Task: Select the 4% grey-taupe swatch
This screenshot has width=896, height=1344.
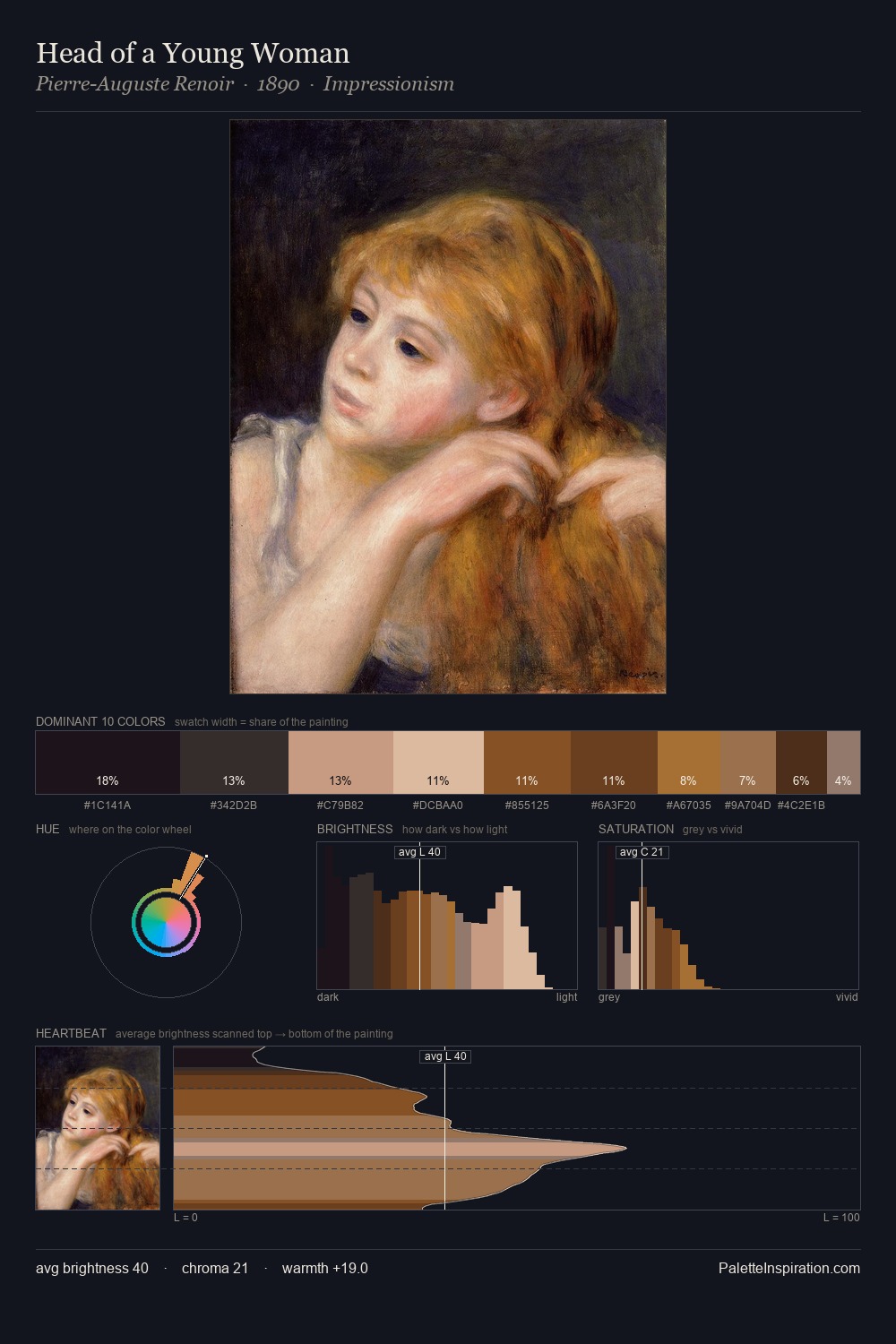Action: pos(843,762)
